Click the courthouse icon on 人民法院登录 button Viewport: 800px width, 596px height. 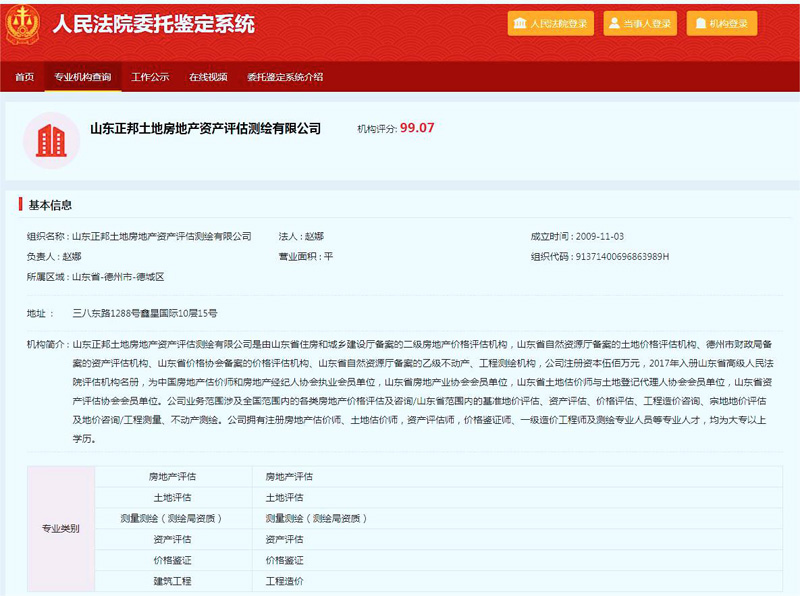tap(521, 22)
